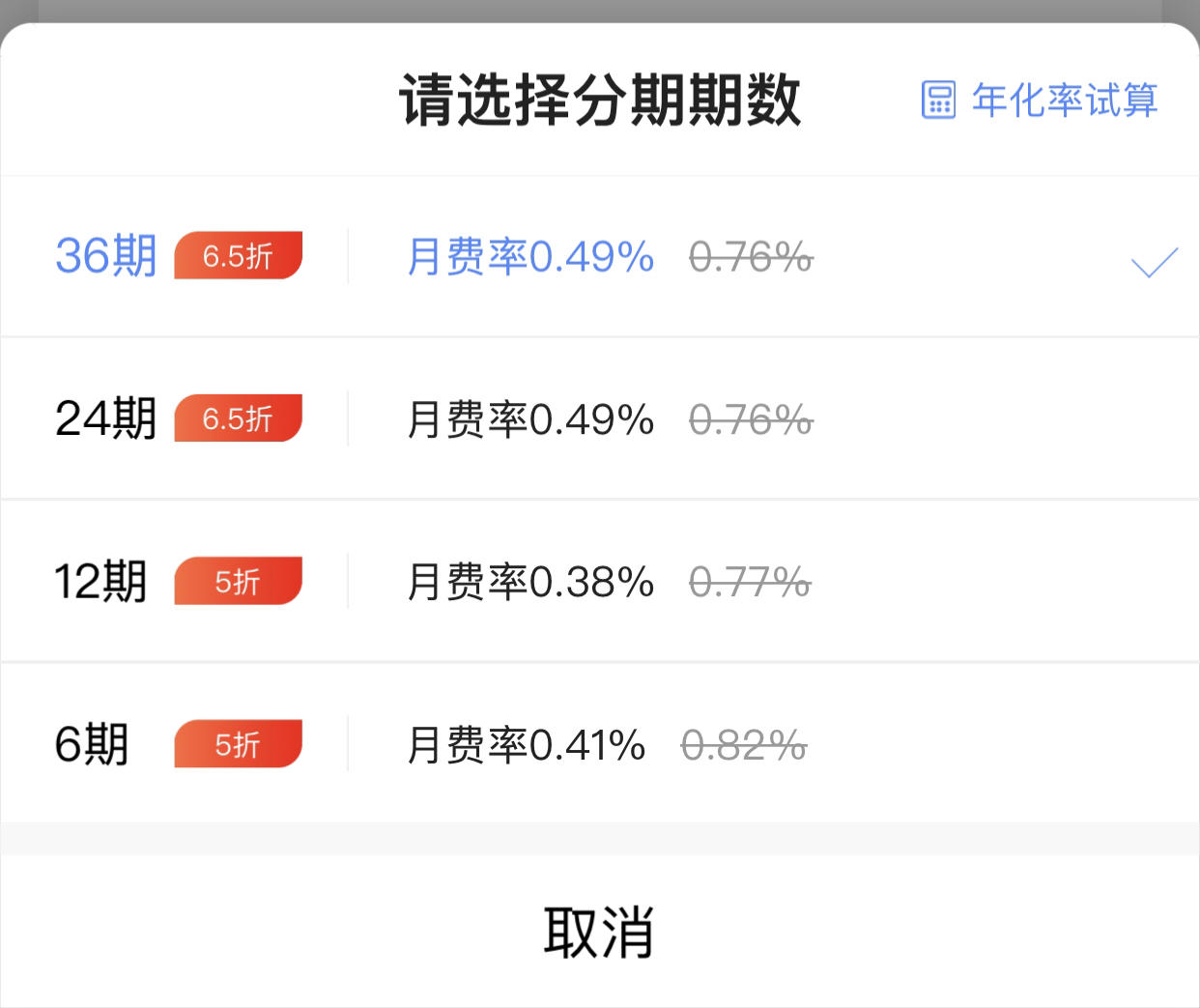Tap the 年化率试算 link
This screenshot has height=1008, width=1200.
[1064, 100]
